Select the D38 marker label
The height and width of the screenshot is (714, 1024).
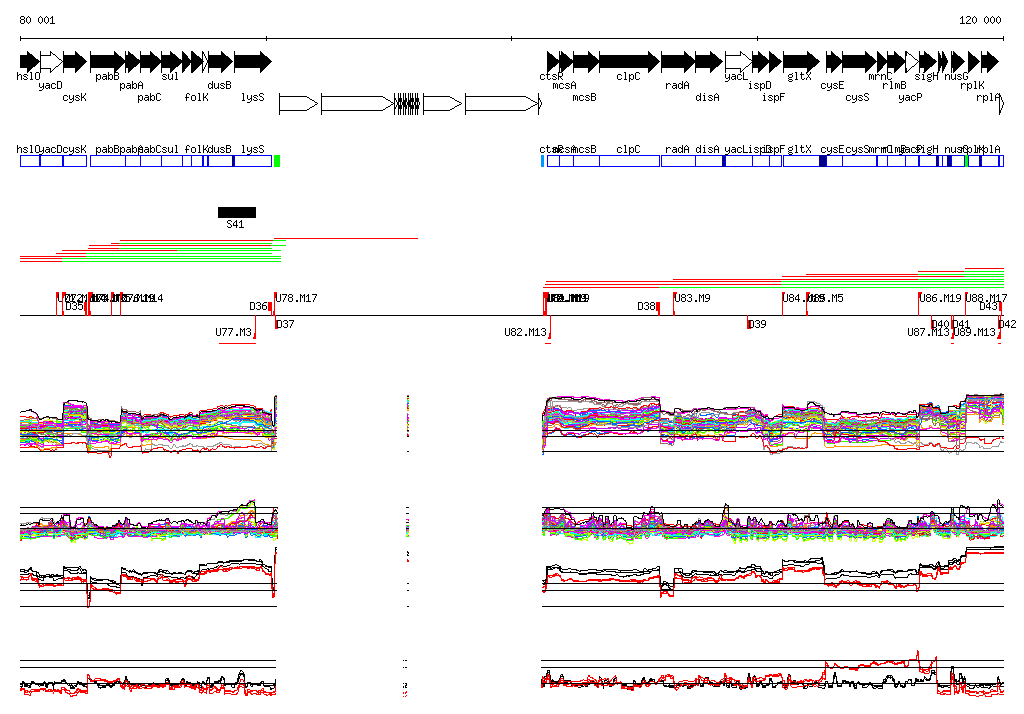click(x=647, y=306)
